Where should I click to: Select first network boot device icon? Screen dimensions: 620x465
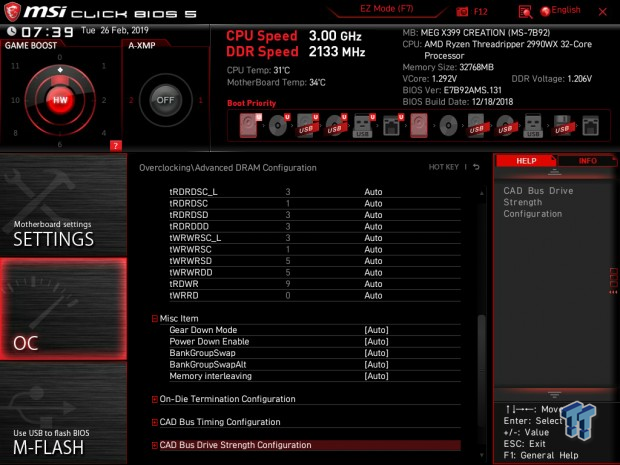click(x=392, y=125)
